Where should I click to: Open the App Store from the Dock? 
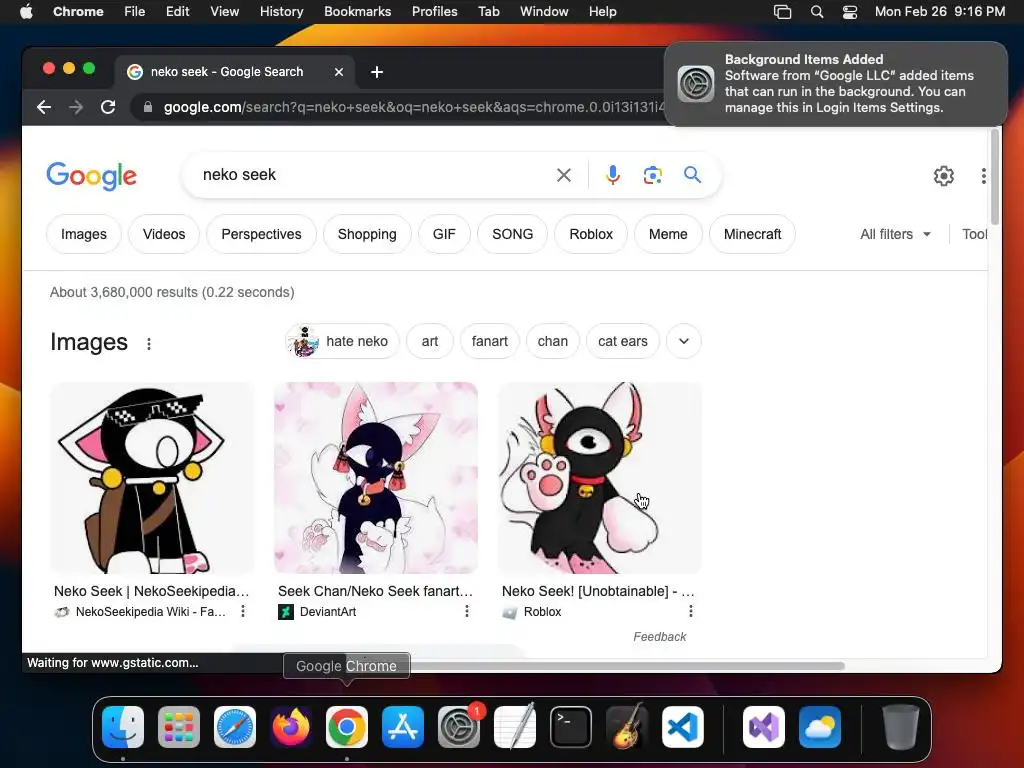[x=403, y=727]
